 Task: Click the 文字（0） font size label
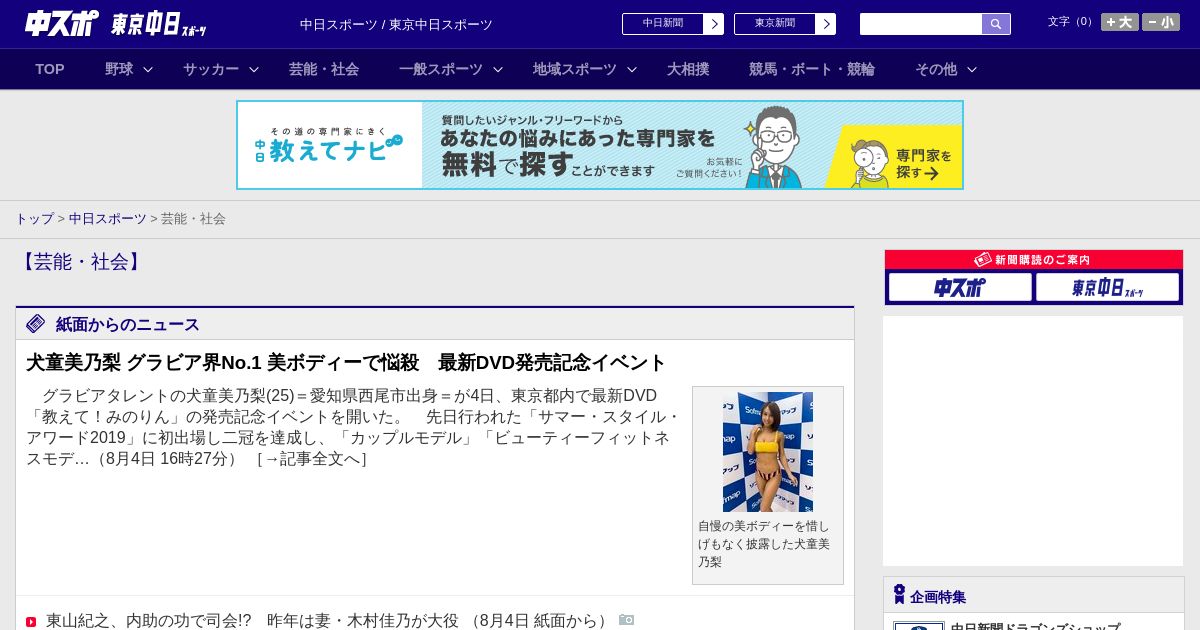tap(1072, 22)
